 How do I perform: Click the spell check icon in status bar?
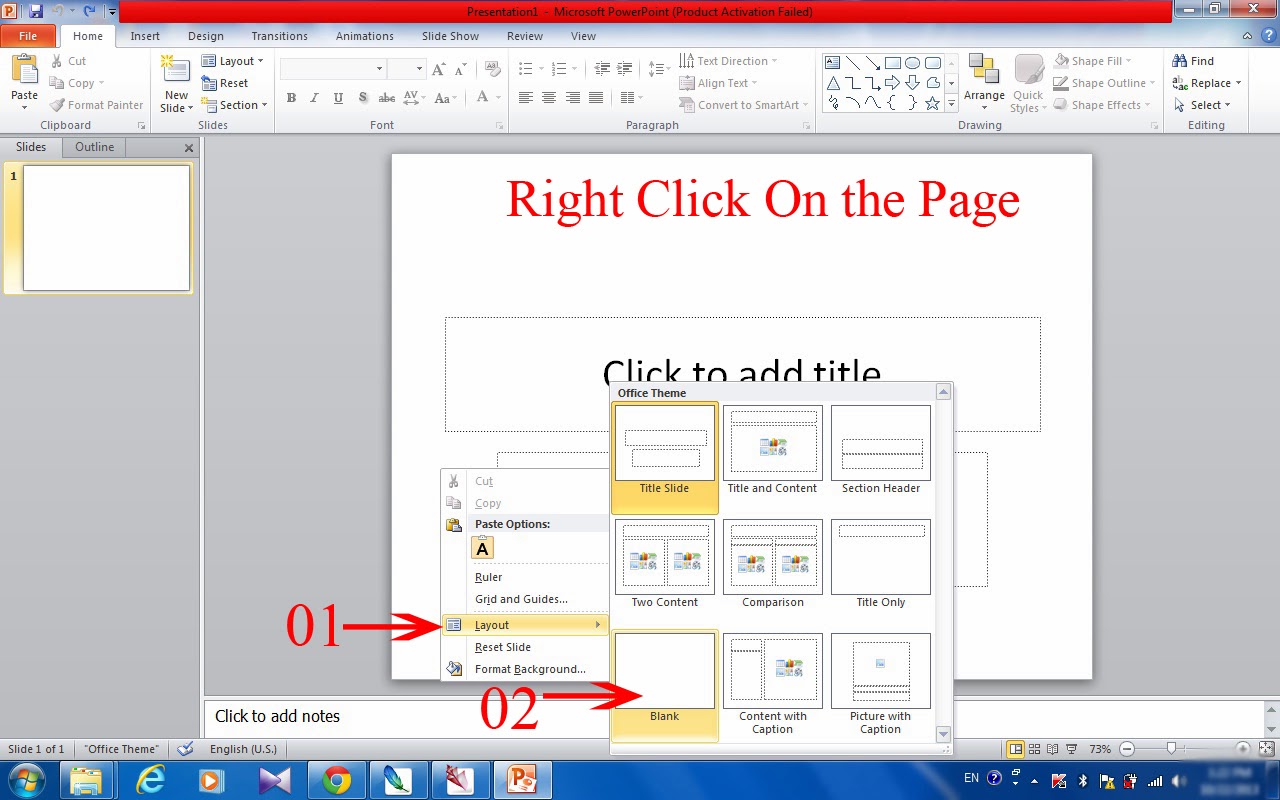pos(184,749)
